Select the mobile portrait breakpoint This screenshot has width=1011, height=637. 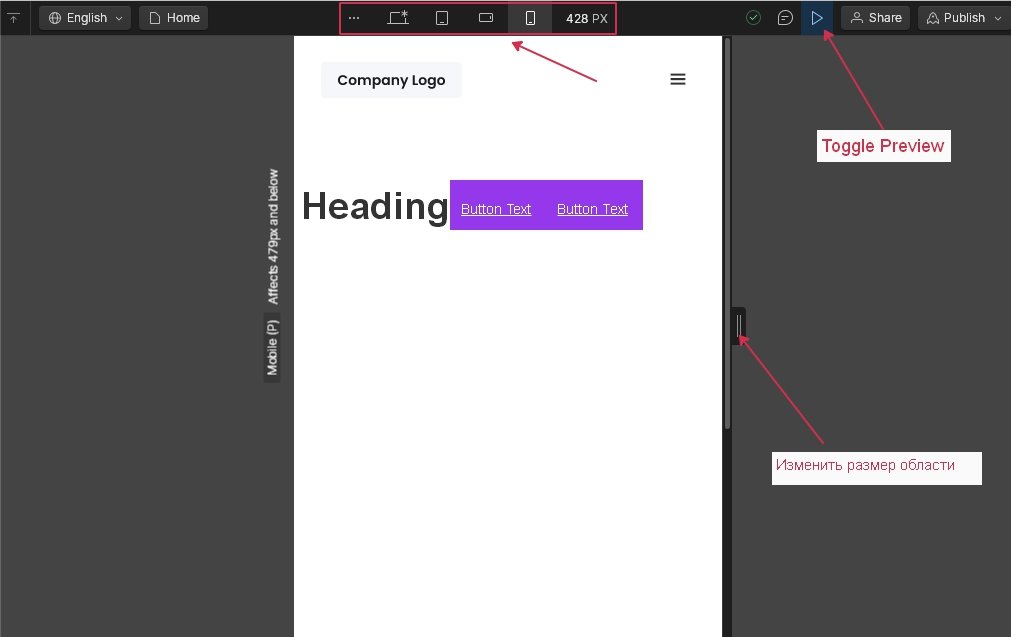(x=530, y=18)
